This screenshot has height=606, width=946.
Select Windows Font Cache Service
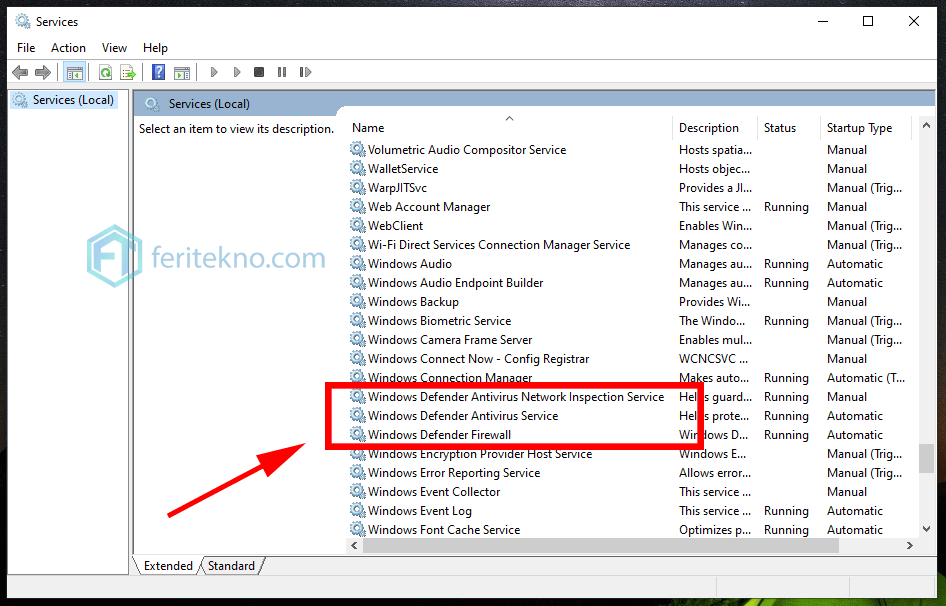(x=444, y=530)
